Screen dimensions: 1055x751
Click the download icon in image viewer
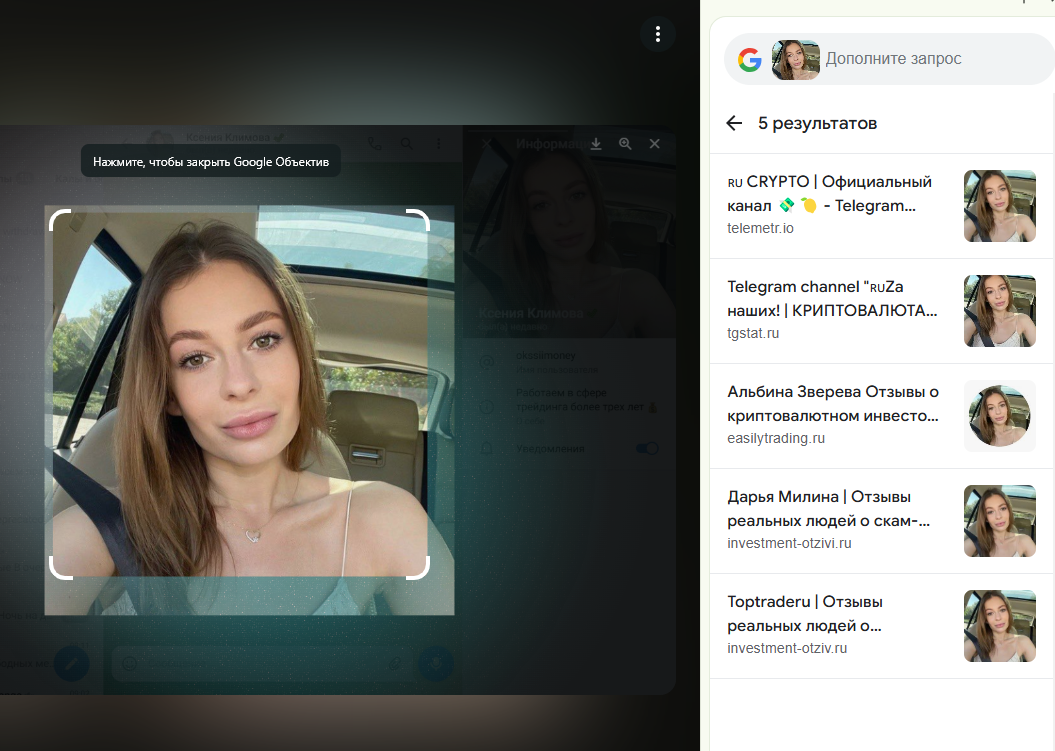596,144
